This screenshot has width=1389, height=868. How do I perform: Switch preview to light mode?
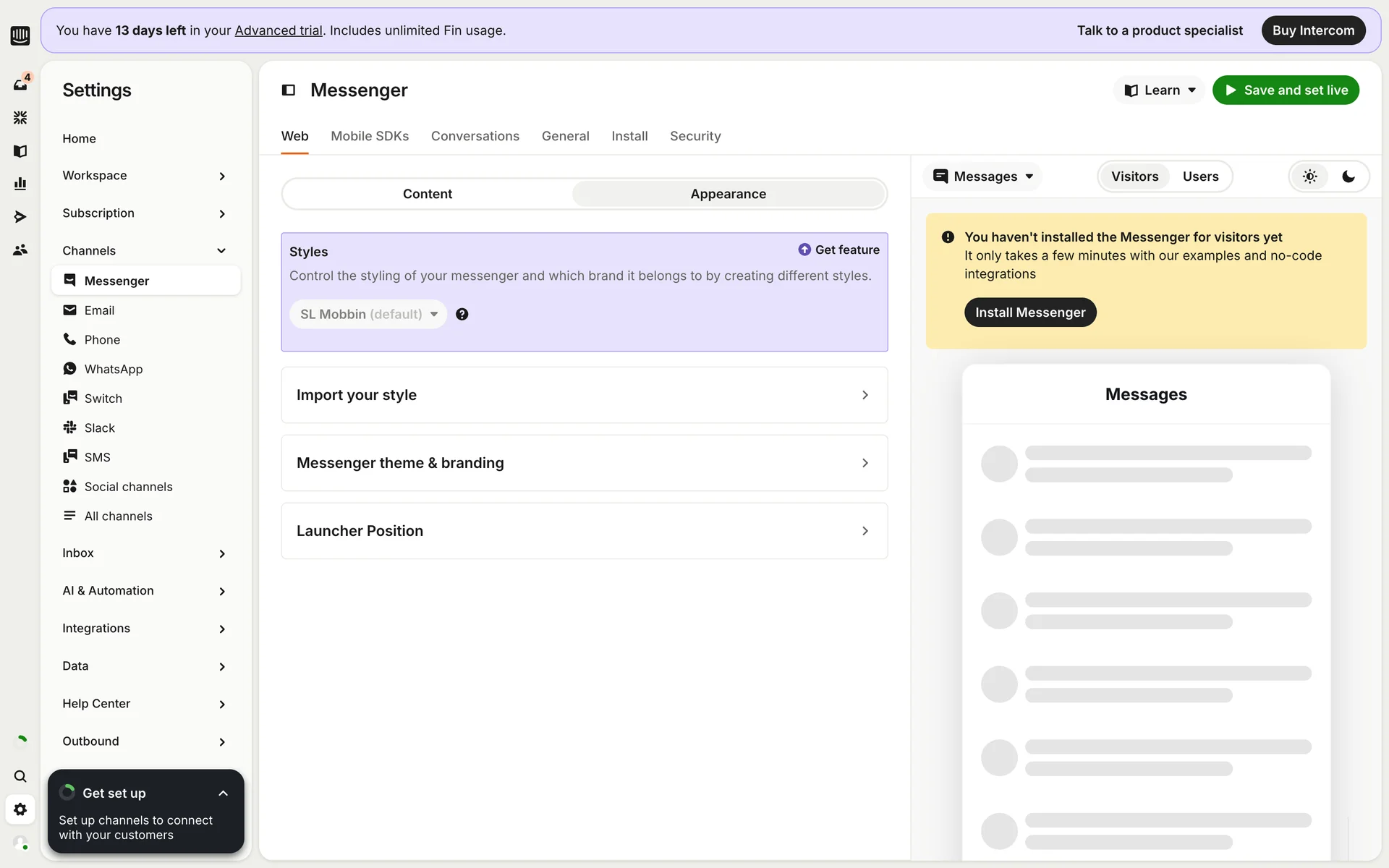point(1310,176)
